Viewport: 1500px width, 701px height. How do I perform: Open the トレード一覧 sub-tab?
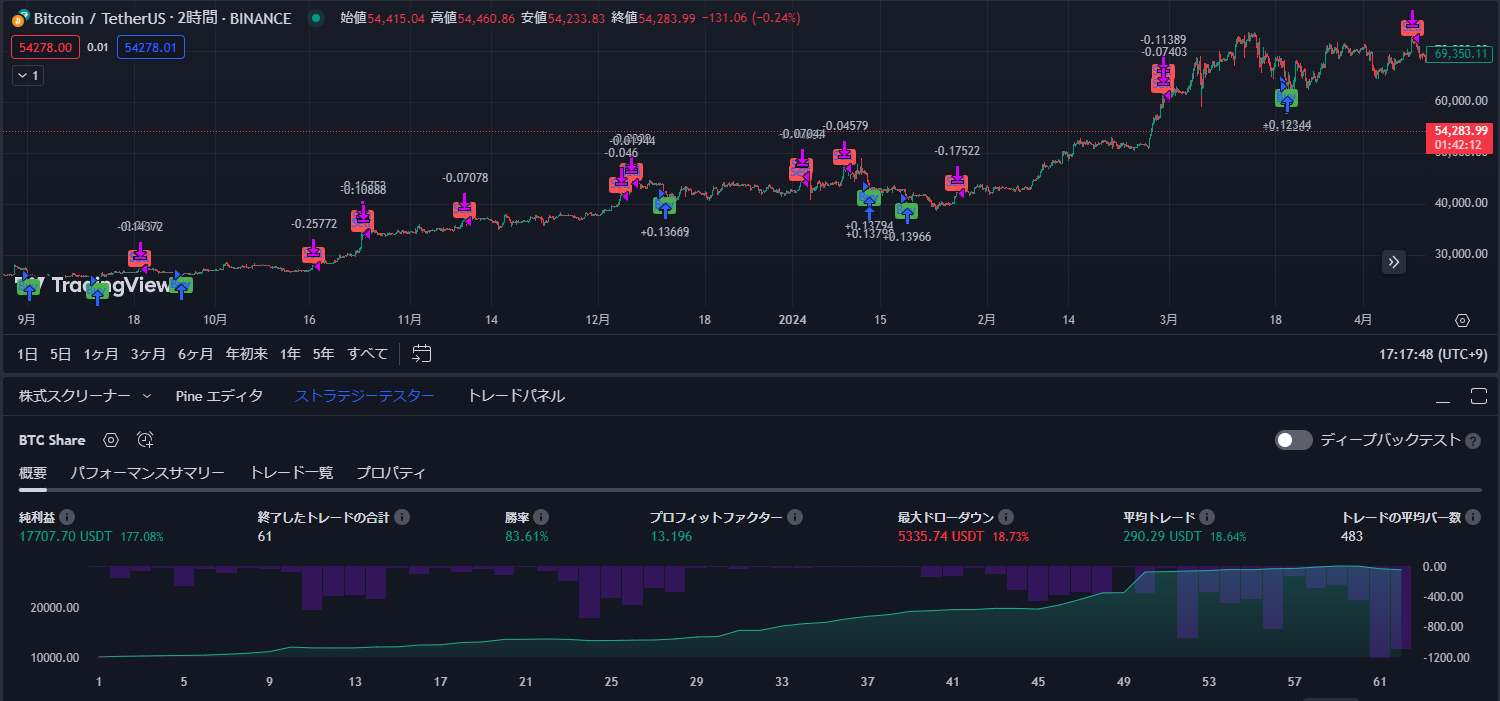pyautogui.click(x=291, y=473)
